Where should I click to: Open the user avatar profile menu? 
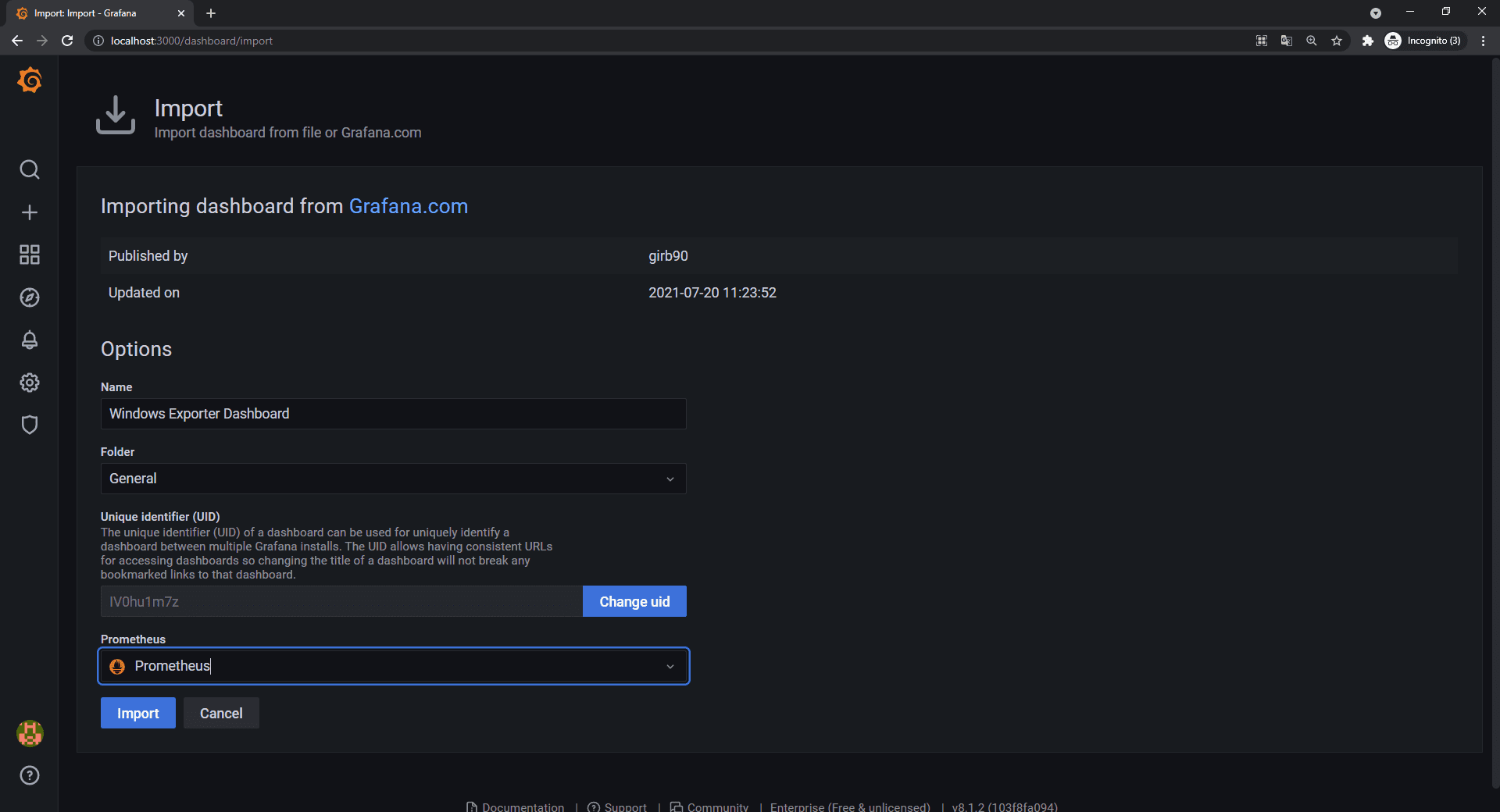point(29,733)
